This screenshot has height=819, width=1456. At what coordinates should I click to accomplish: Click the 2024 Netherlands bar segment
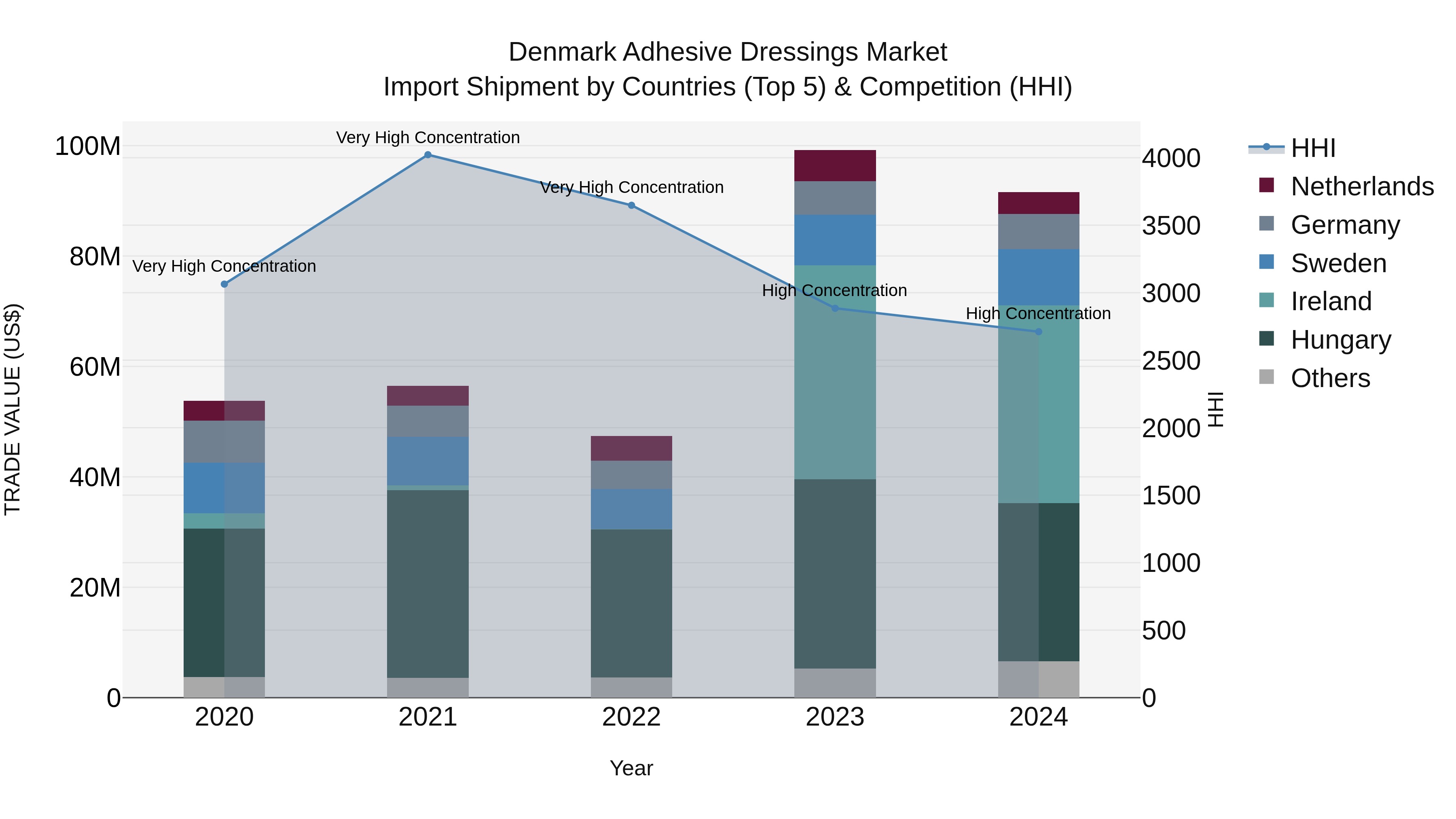click(x=1038, y=203)
